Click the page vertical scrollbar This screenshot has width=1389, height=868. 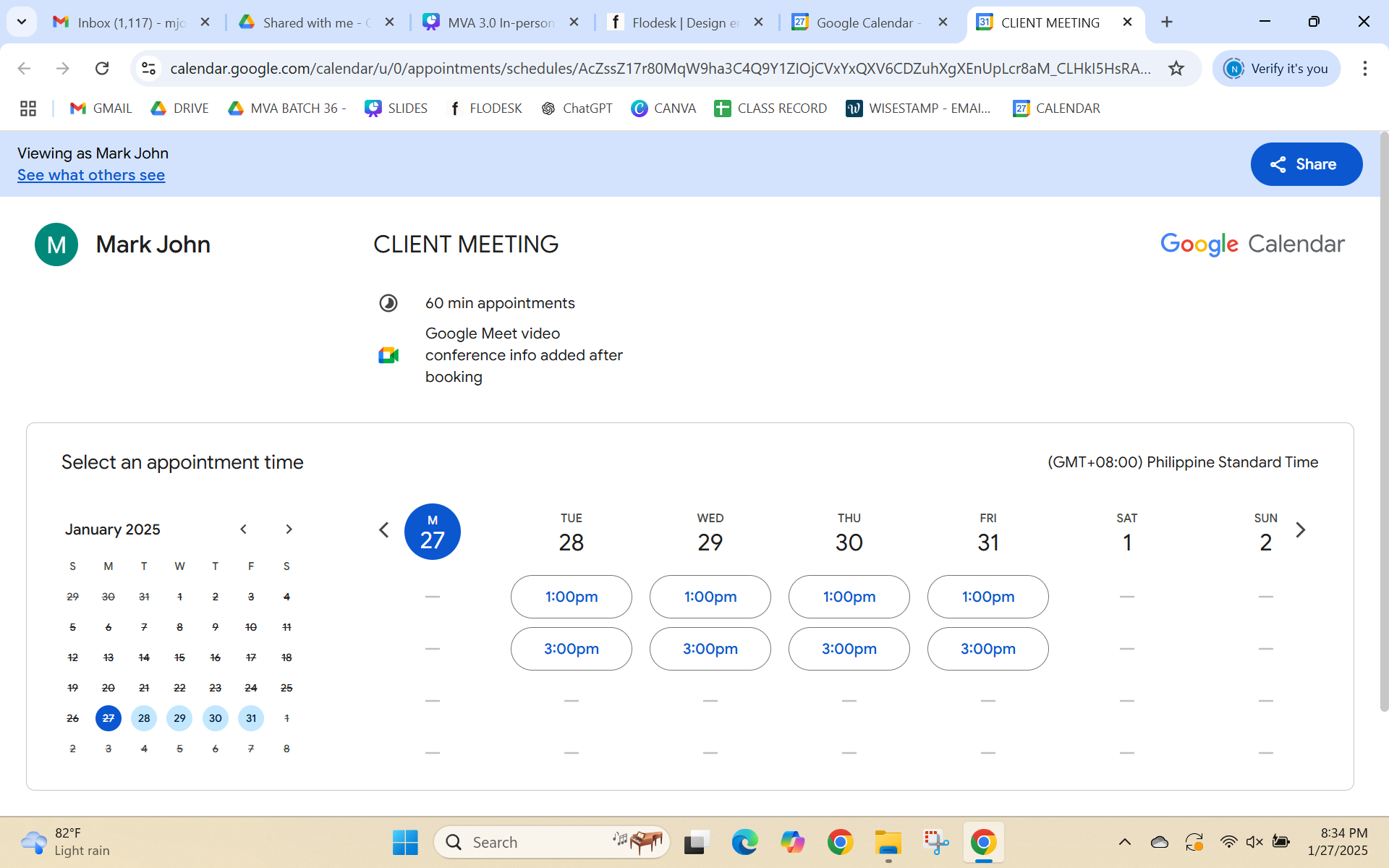coord(1383,420)
